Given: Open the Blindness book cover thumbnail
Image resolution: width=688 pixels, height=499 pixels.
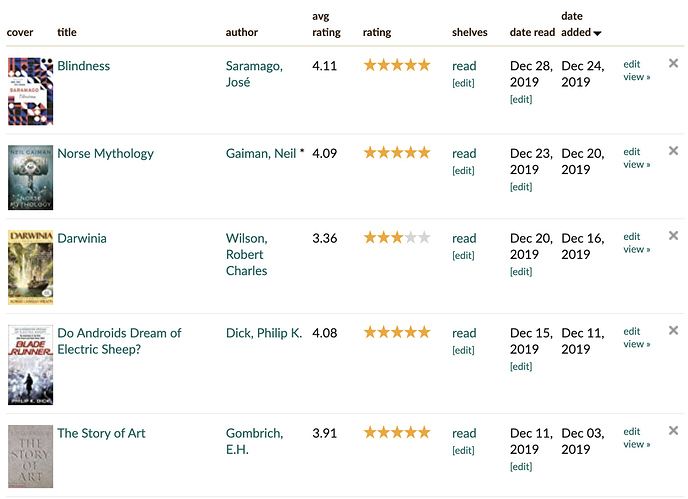Looking at the screenshot, I should click(x=30, y=91).
